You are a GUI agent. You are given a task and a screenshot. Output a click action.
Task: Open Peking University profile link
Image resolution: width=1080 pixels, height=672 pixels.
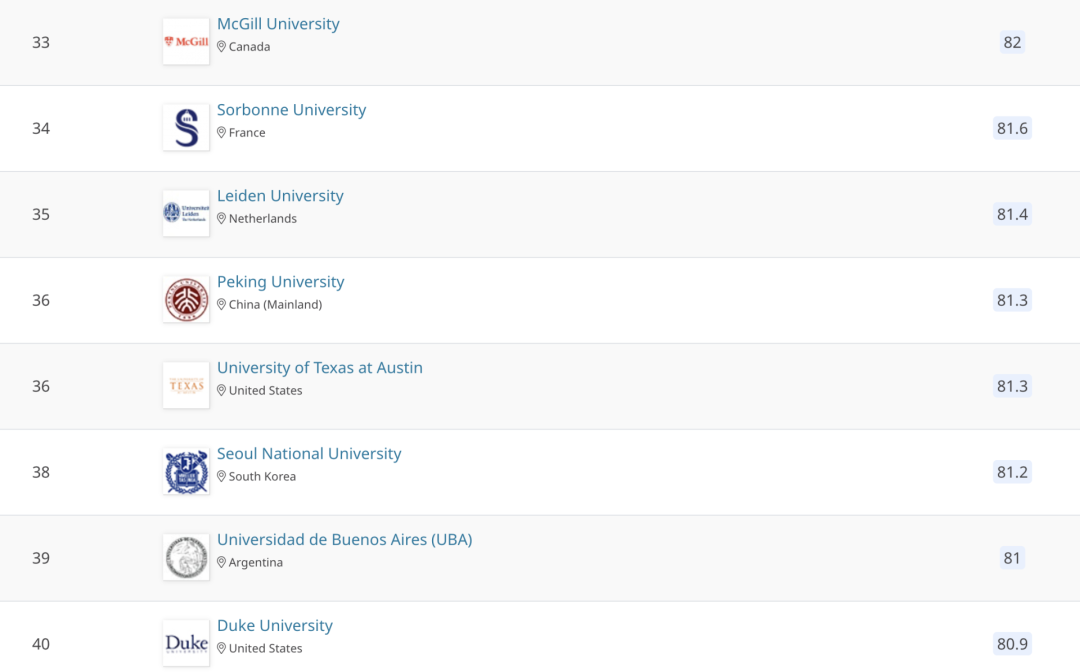point(280,282)
